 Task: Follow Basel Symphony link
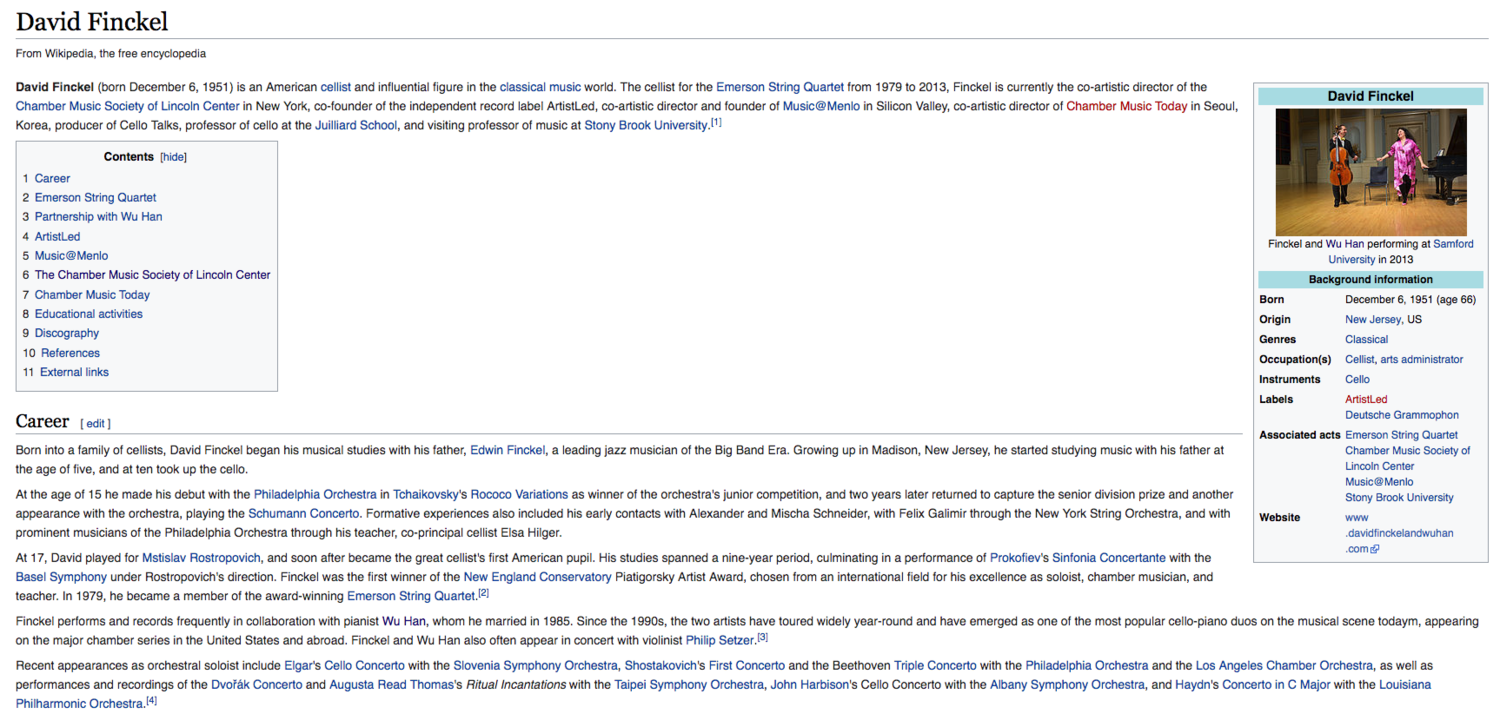61,577
